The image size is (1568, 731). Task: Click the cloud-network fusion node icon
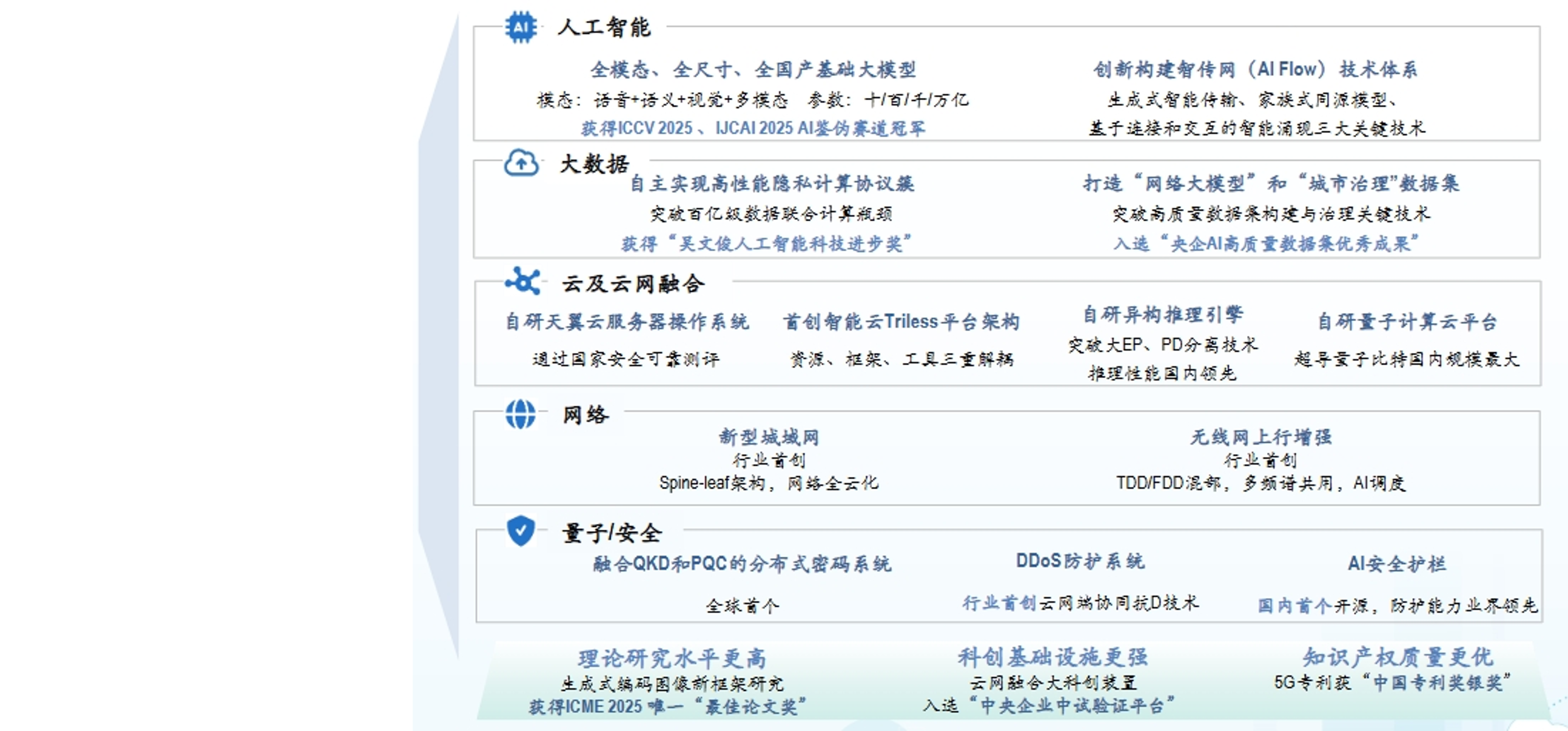point(522,281)
